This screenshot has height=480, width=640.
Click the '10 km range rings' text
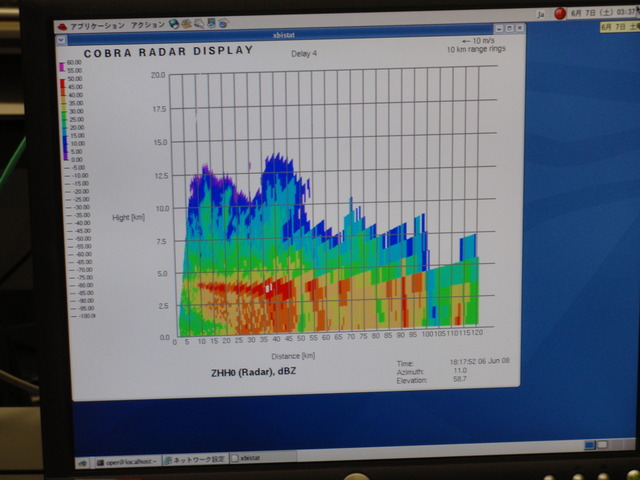pos(476,49)
